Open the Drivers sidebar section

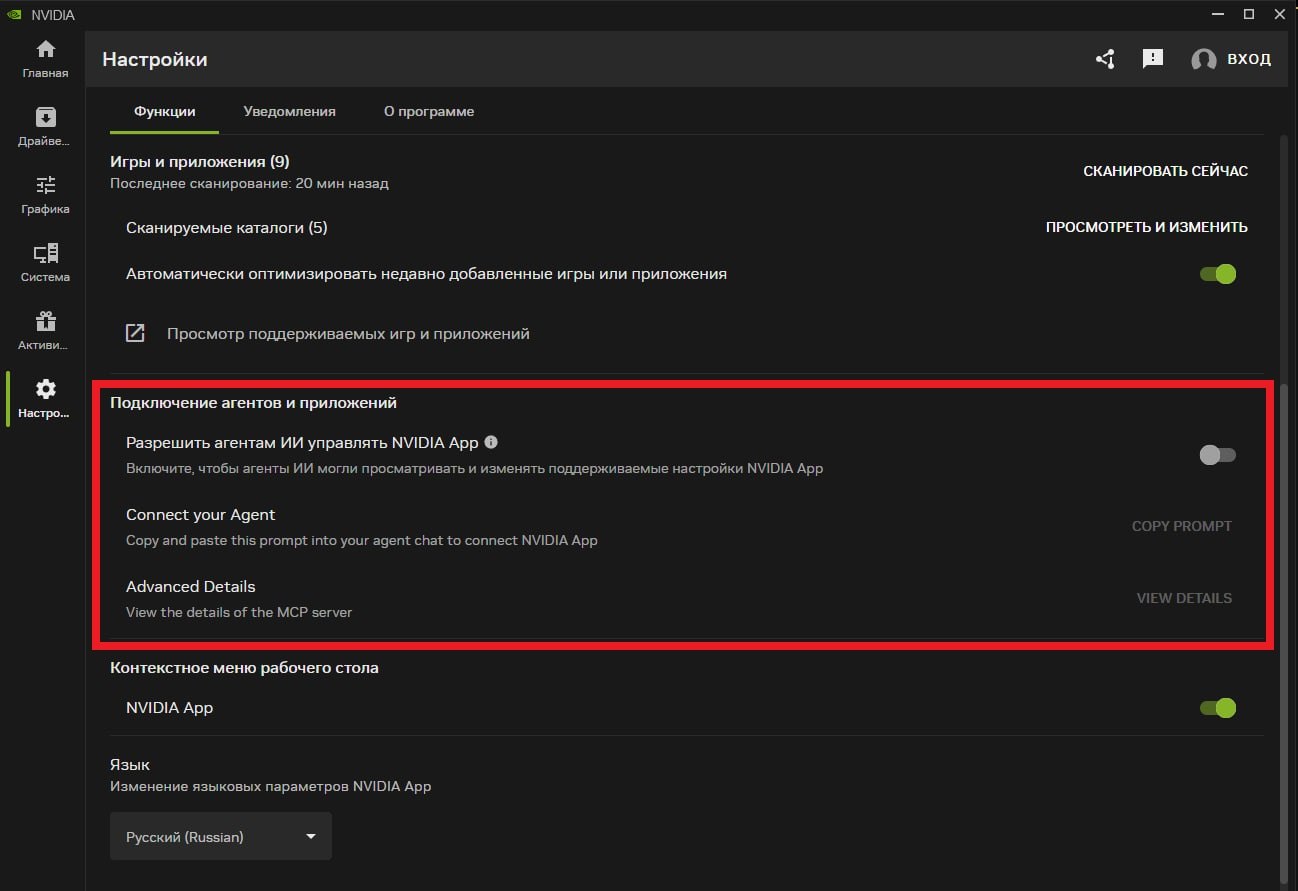(45, 127)
